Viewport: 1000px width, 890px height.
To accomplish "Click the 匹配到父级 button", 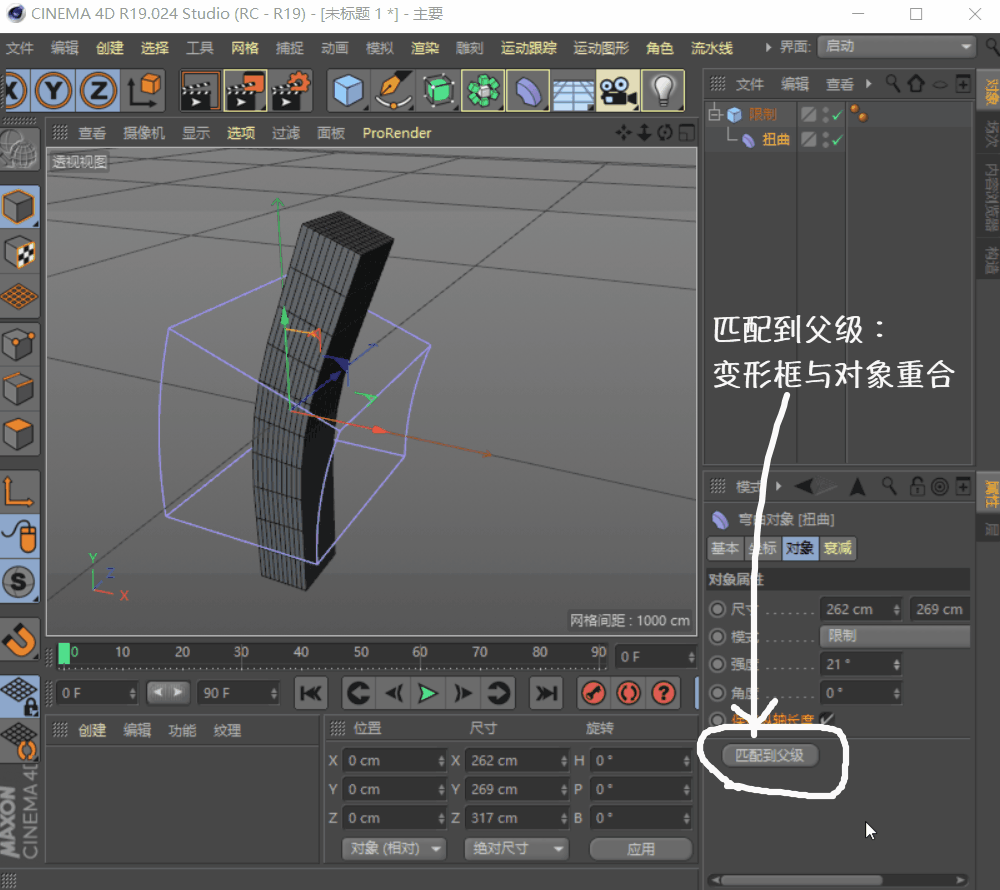I will (770, 755).
